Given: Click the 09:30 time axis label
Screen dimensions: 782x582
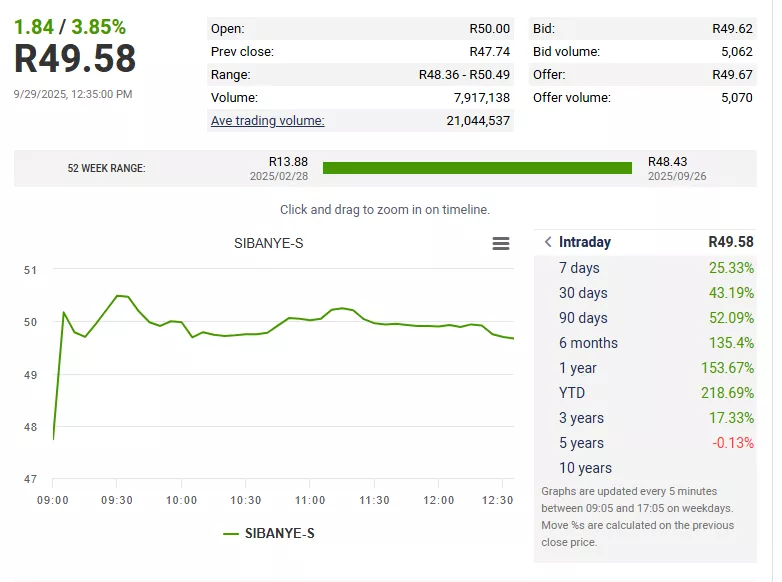Looking at the screenshot, I should (x=117, y=500).
